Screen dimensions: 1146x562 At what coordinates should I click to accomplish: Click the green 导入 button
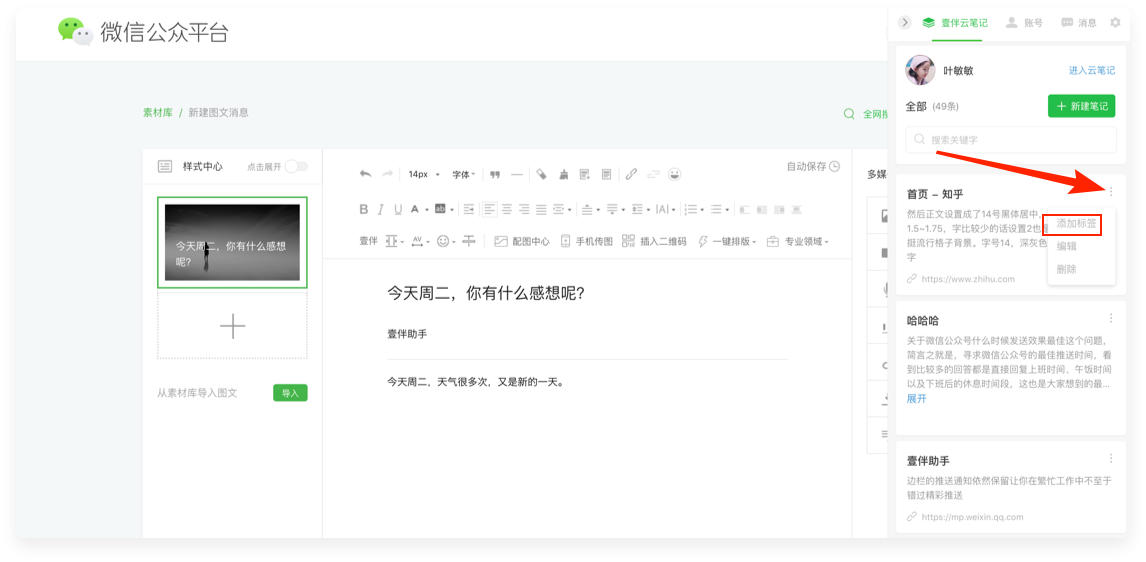tap(290, 392)
